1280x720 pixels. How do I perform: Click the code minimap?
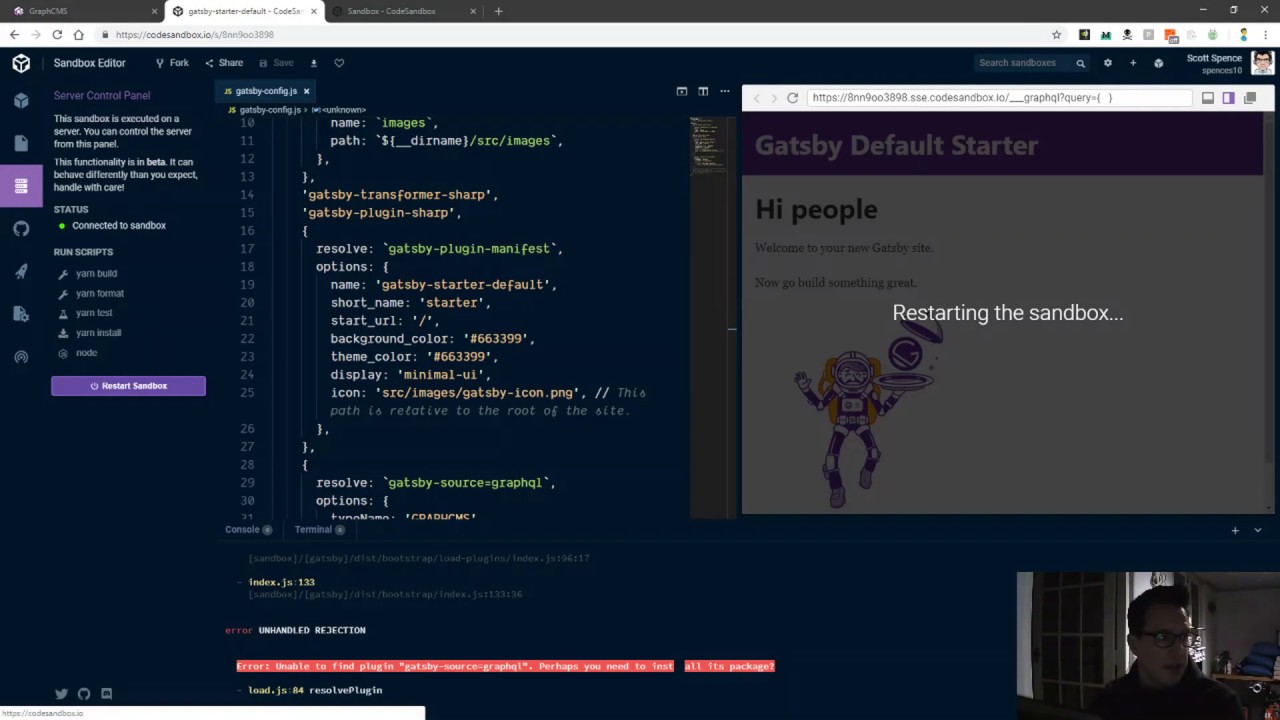(x=708, y=147)
